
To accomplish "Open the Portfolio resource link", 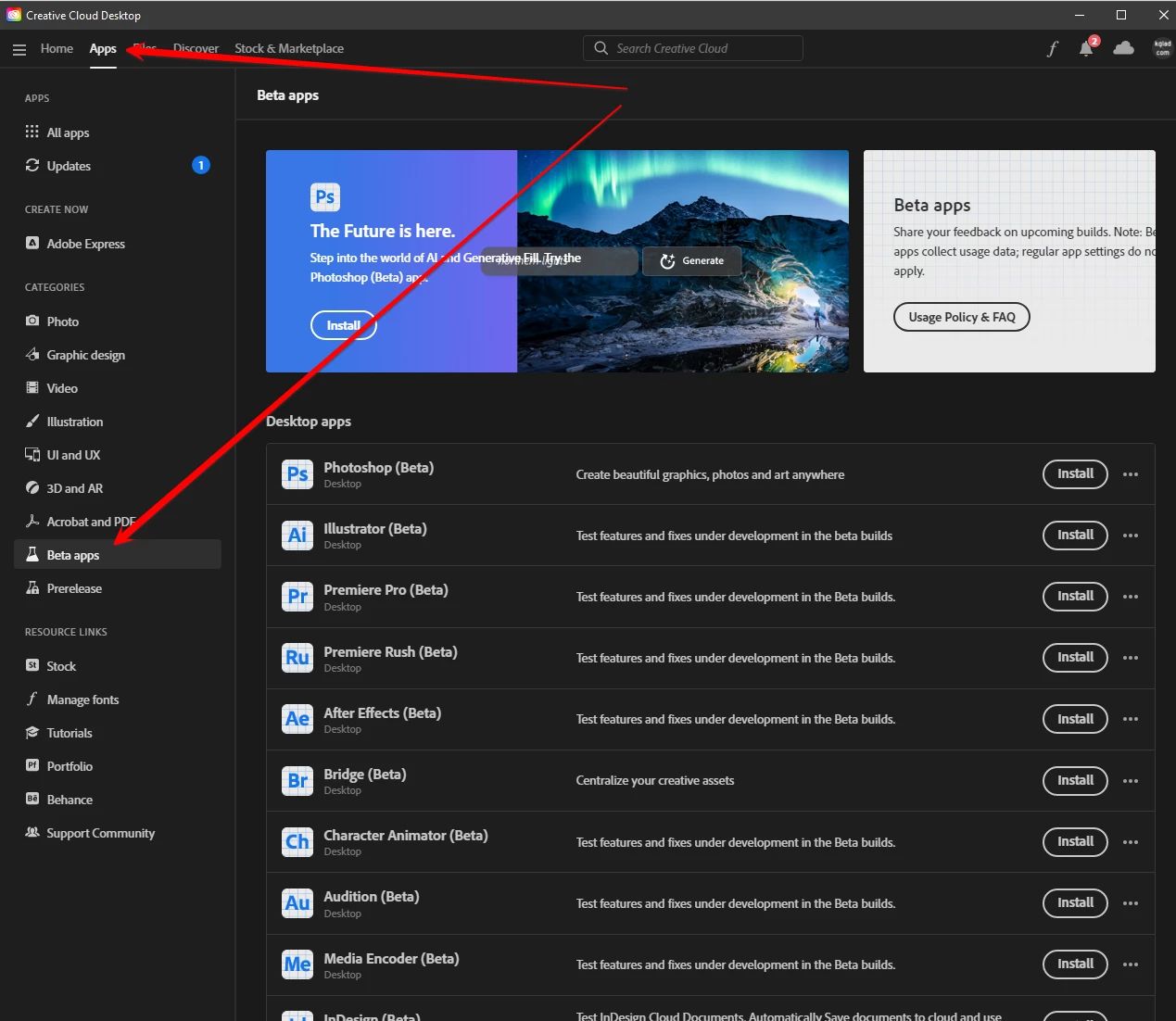I will coord(118,766).
